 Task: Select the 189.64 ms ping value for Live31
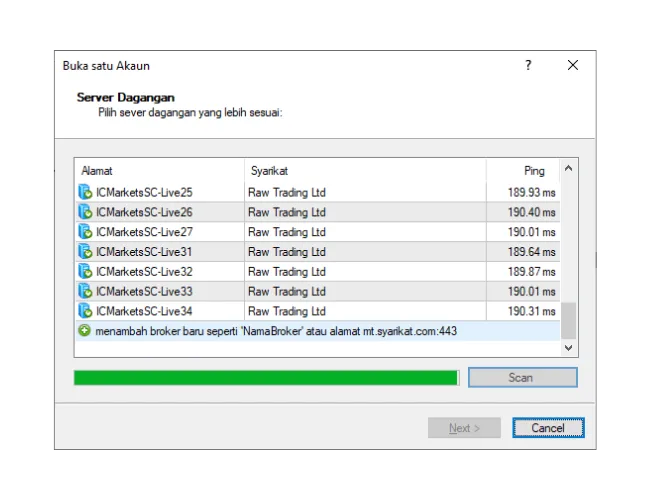531,252
